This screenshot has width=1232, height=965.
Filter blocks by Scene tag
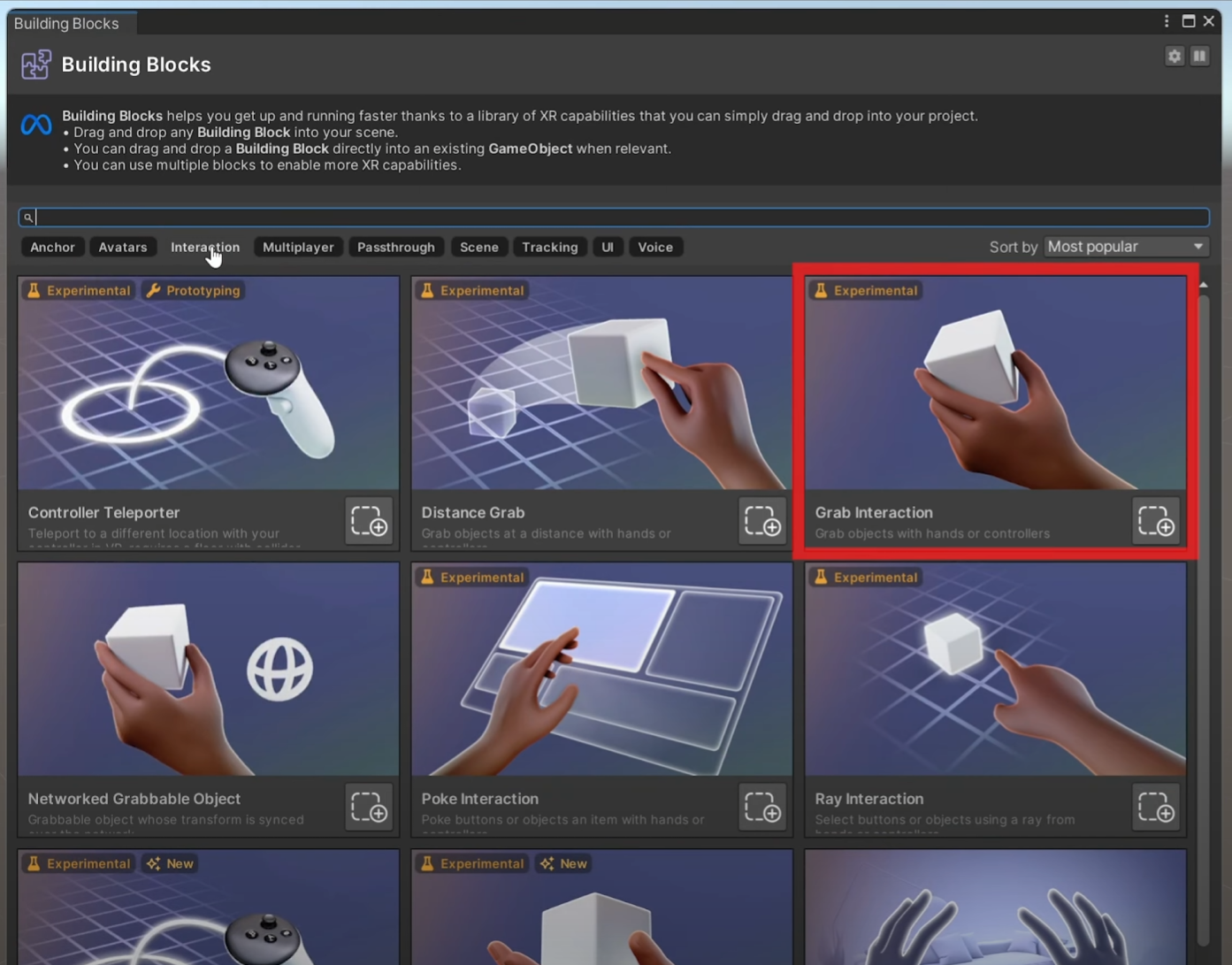[479, 247]
